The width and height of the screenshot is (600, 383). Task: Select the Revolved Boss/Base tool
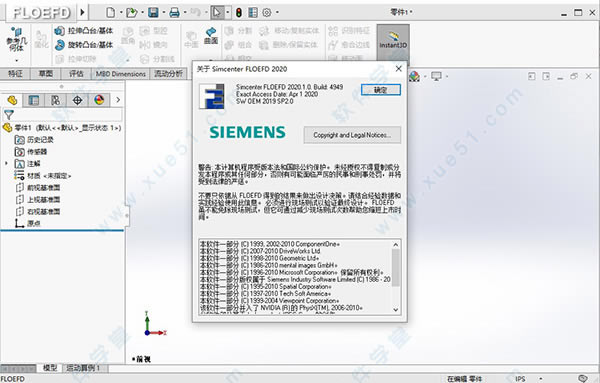(x=84, y=45)
